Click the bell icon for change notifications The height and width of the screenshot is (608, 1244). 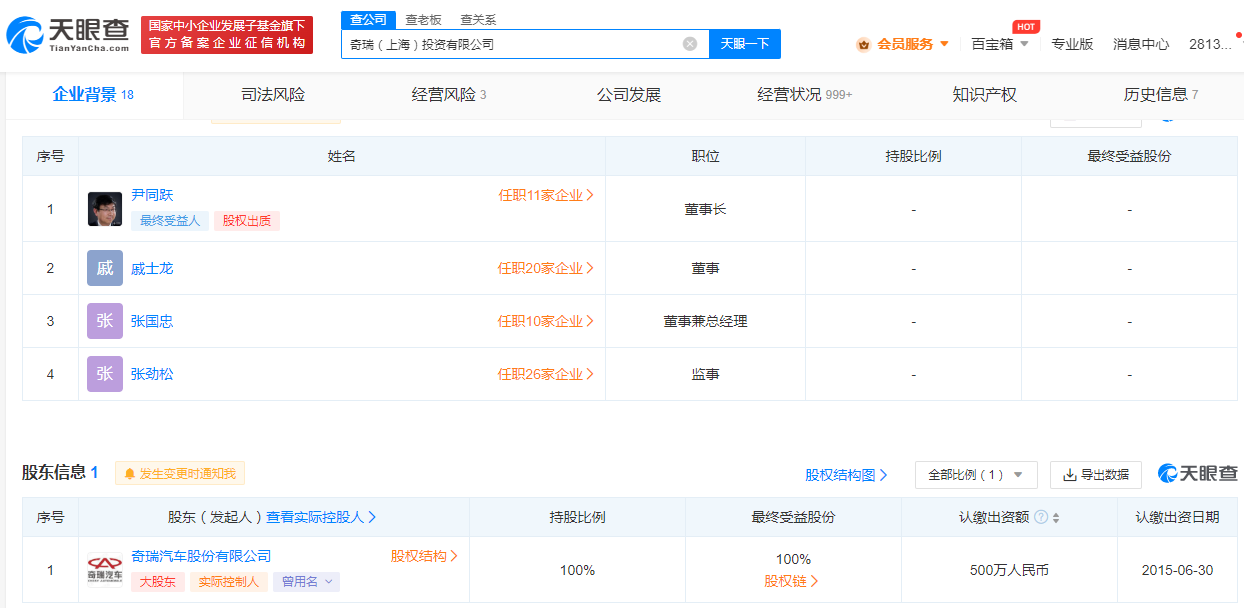coord(129,474)
